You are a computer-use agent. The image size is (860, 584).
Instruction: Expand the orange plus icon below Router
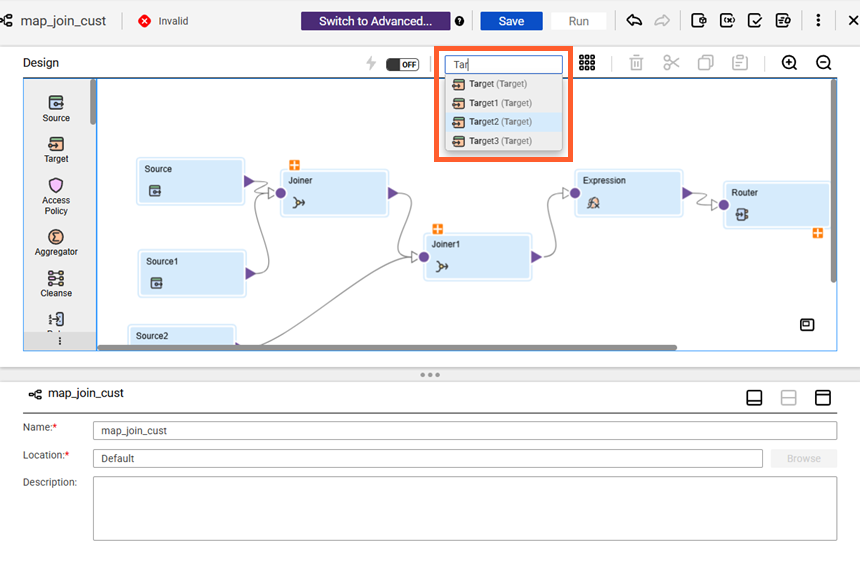818,233
